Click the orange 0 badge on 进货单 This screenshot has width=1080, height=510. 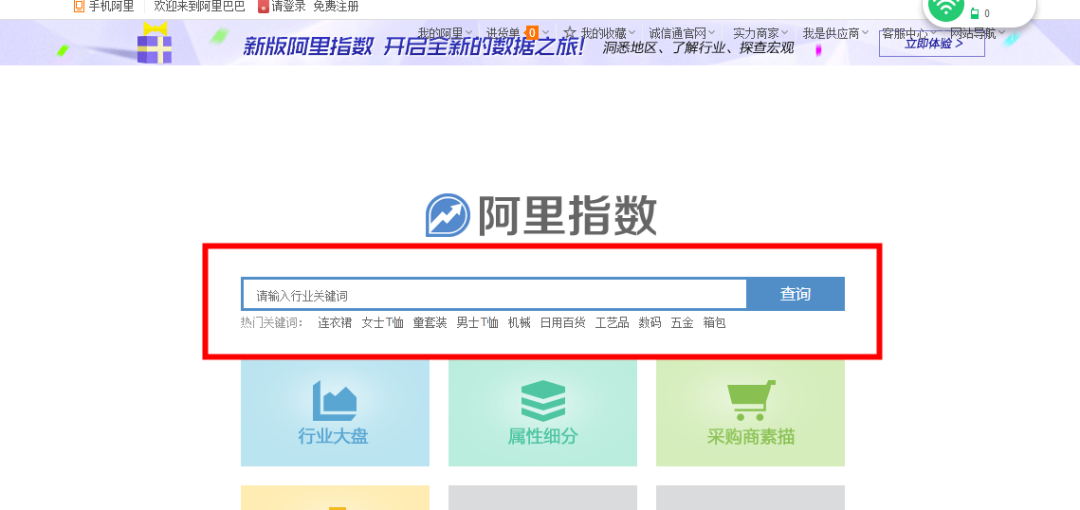(531, 32)
